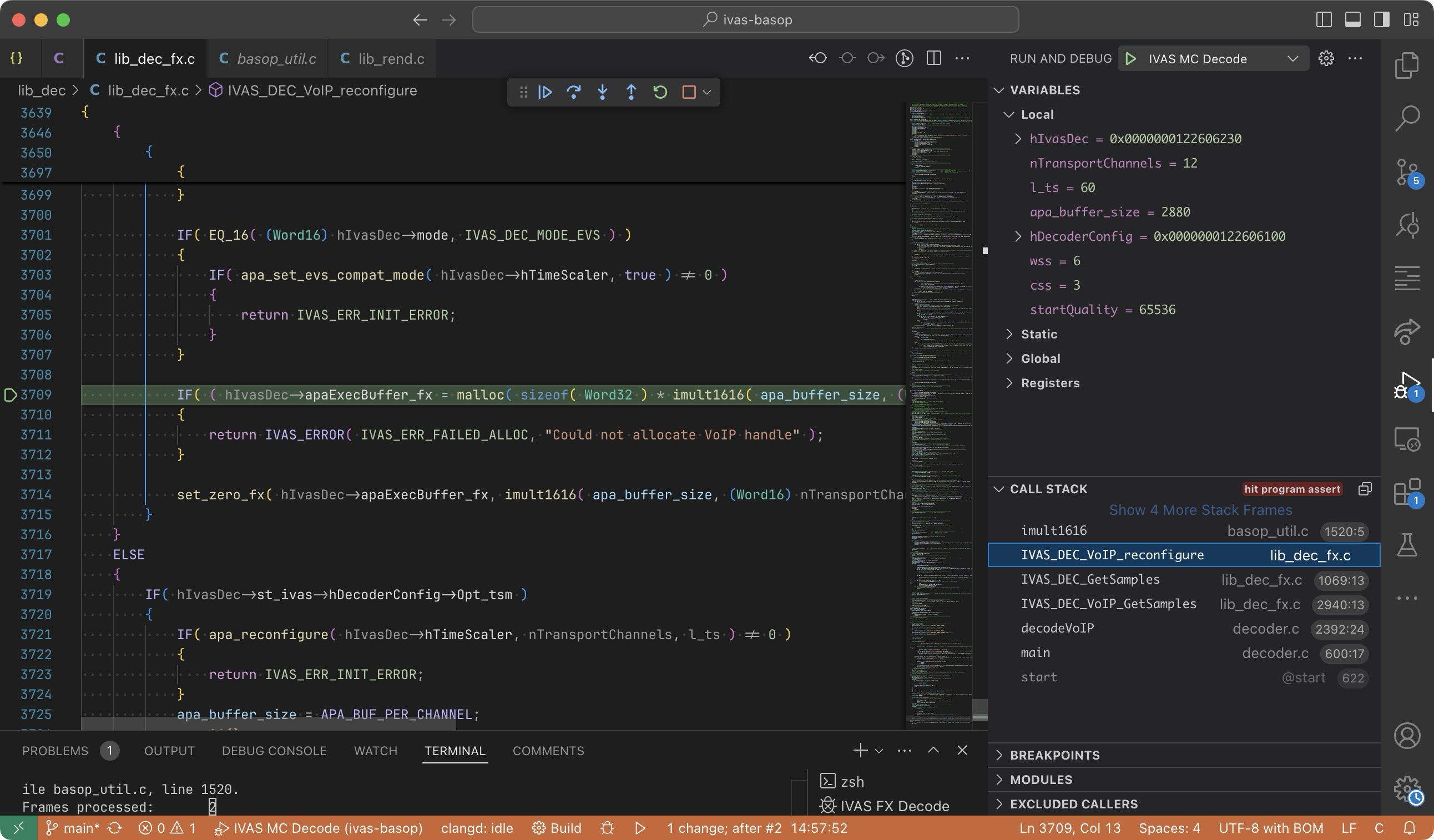This screenshot has height=840, width=1434.
Task: Open the Source Control sidebar view
Action: click(1407, 171)
